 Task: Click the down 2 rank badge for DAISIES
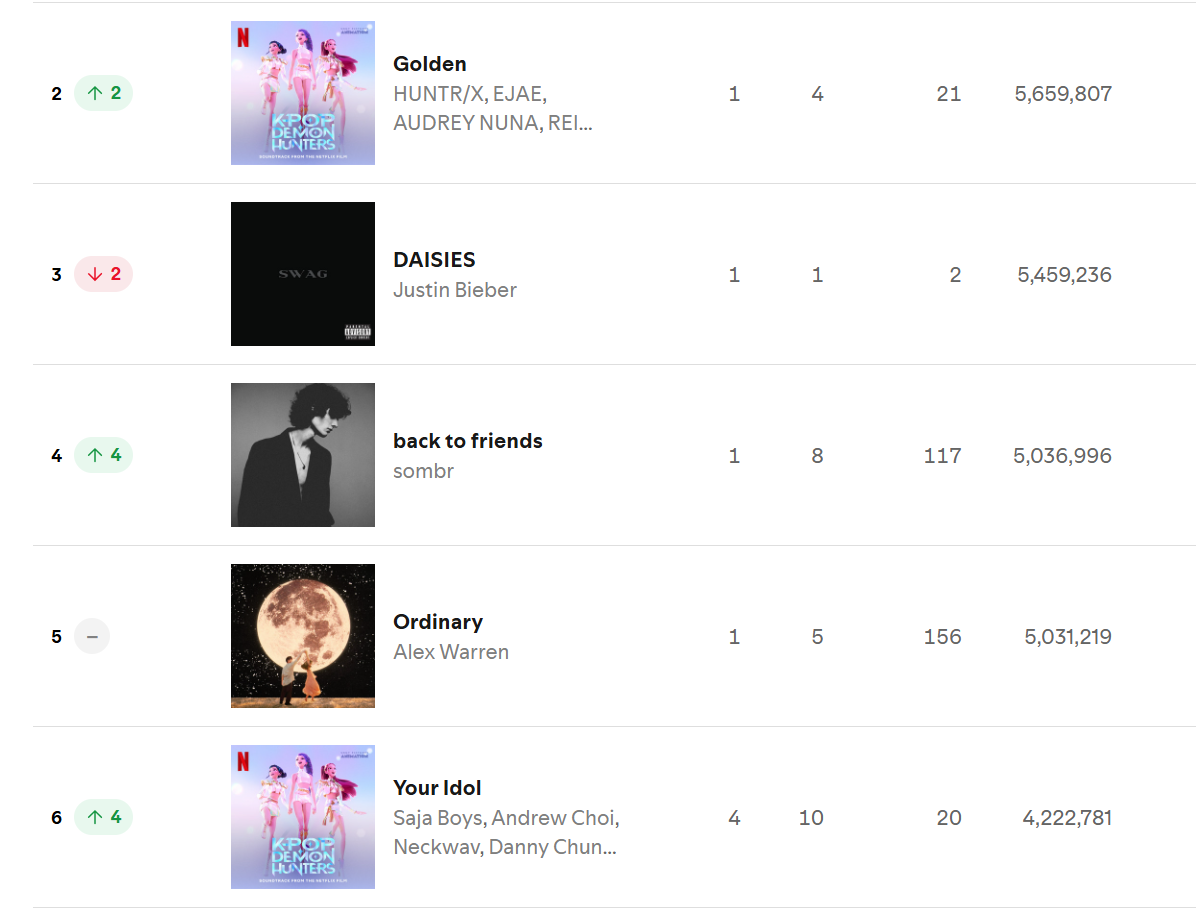click(103, 274)
